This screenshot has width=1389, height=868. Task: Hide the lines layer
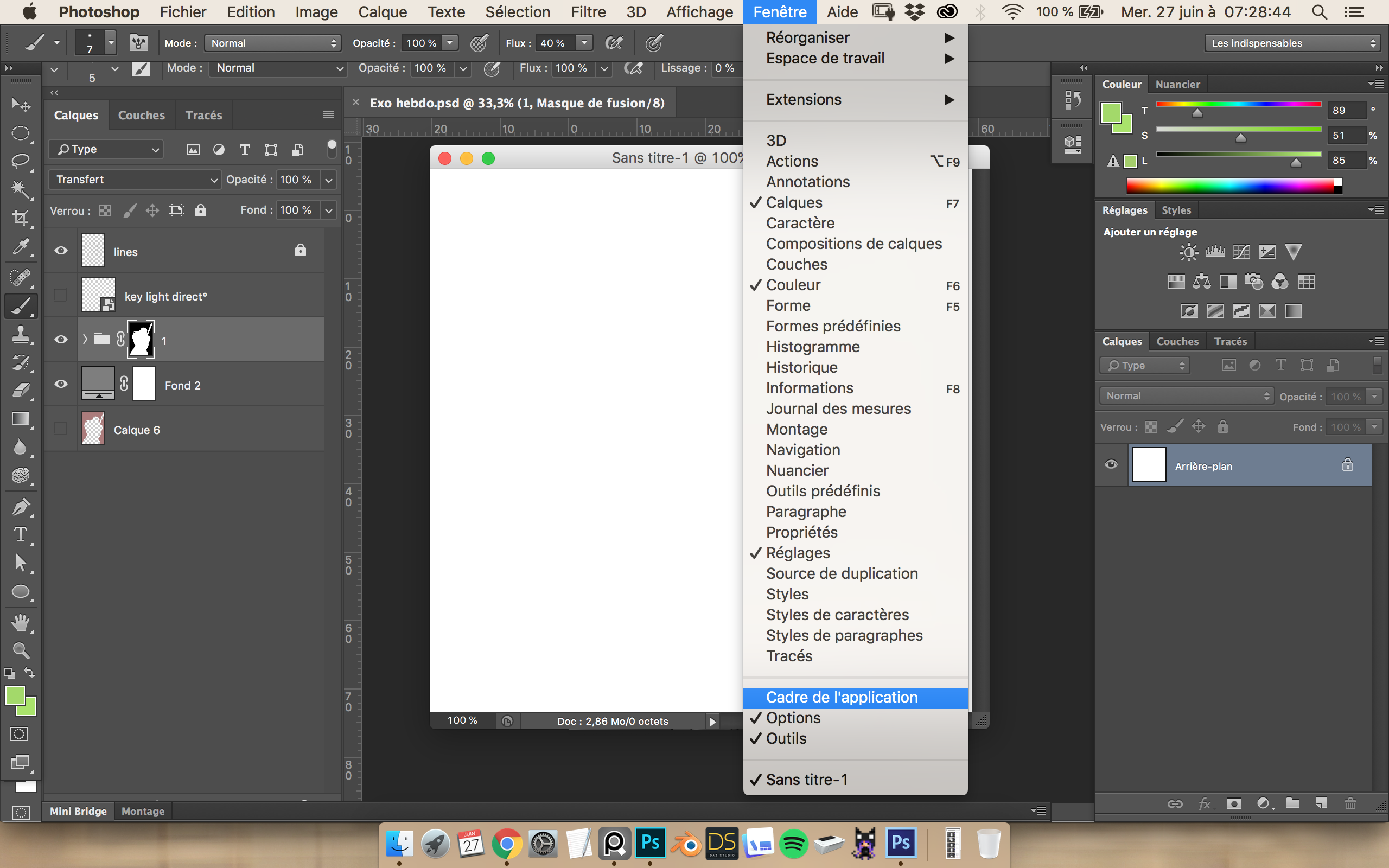pos(61,251)
